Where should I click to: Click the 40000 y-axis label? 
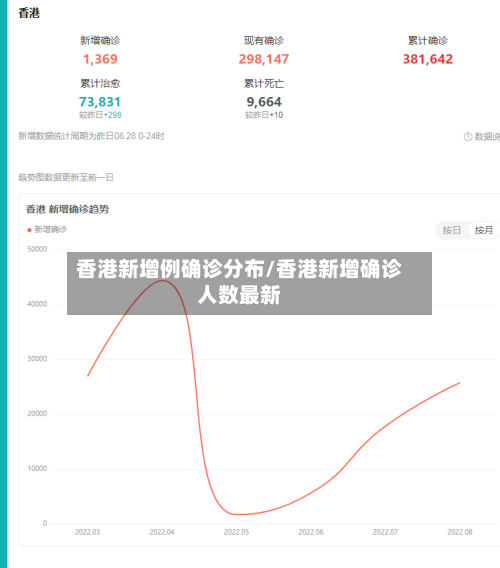tap(37, 304)
